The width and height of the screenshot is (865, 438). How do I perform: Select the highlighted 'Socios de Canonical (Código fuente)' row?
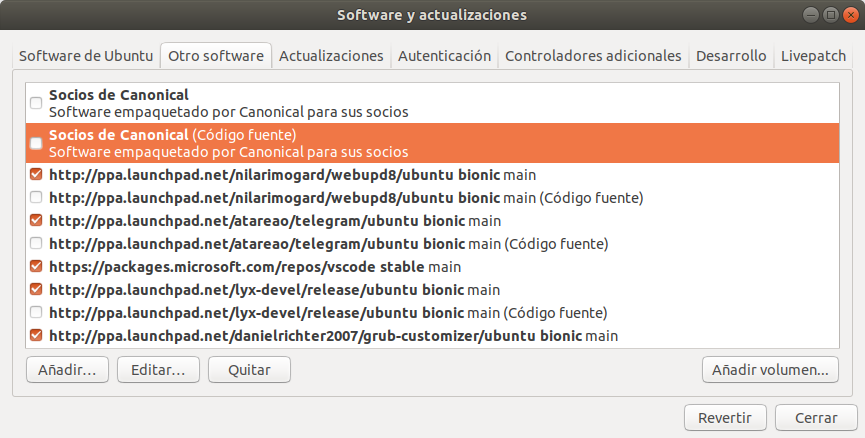tap(432, 143)
